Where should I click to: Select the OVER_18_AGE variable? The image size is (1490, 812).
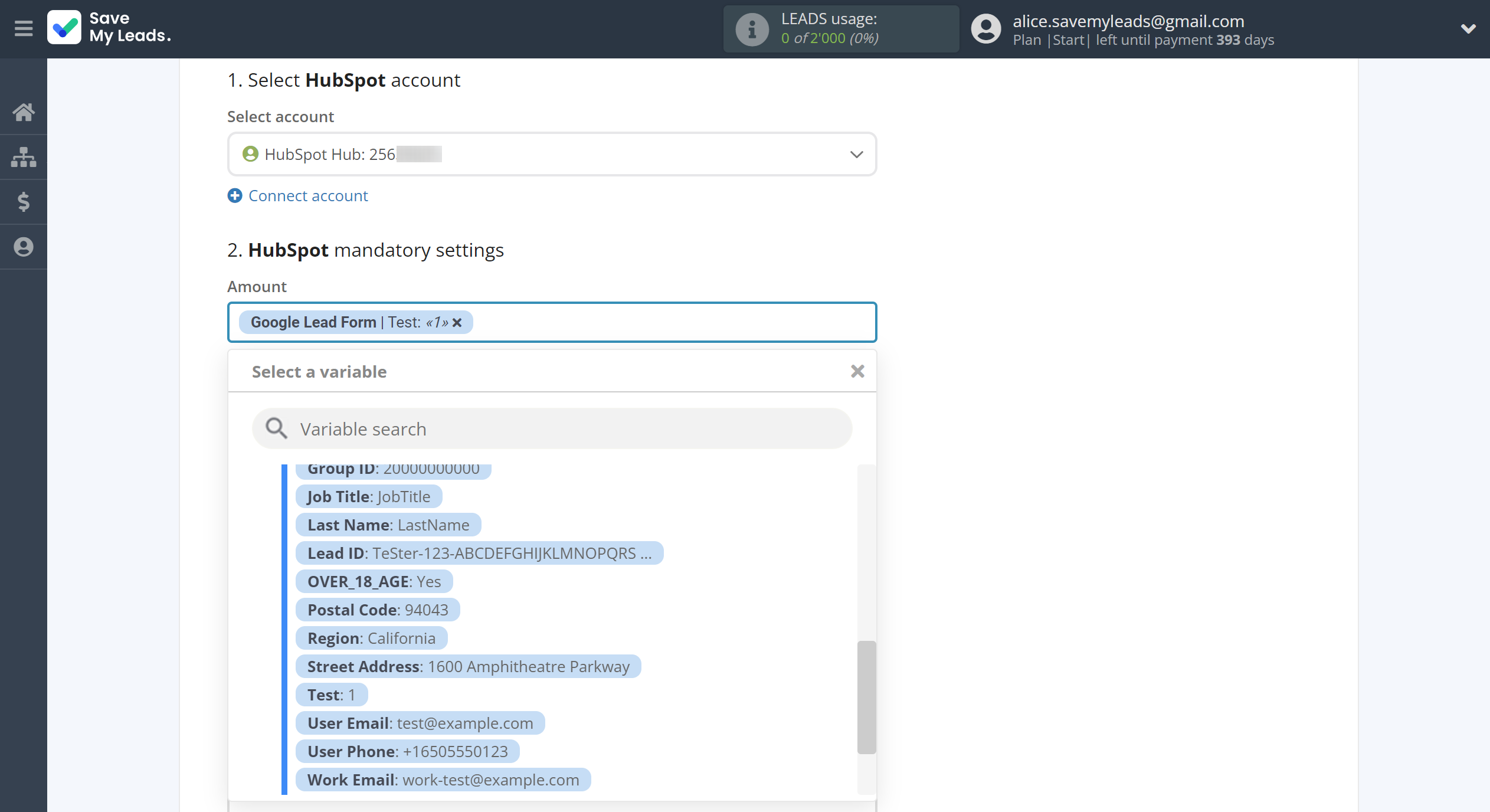point(374,581)
